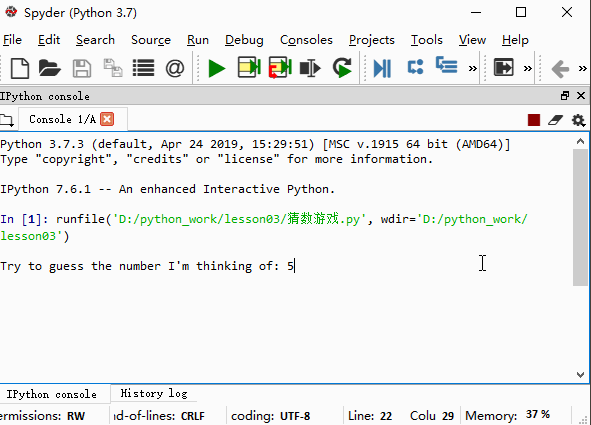Maximize the Spyder window
Viewport: 591px width, 425px height.
[521, 12]
